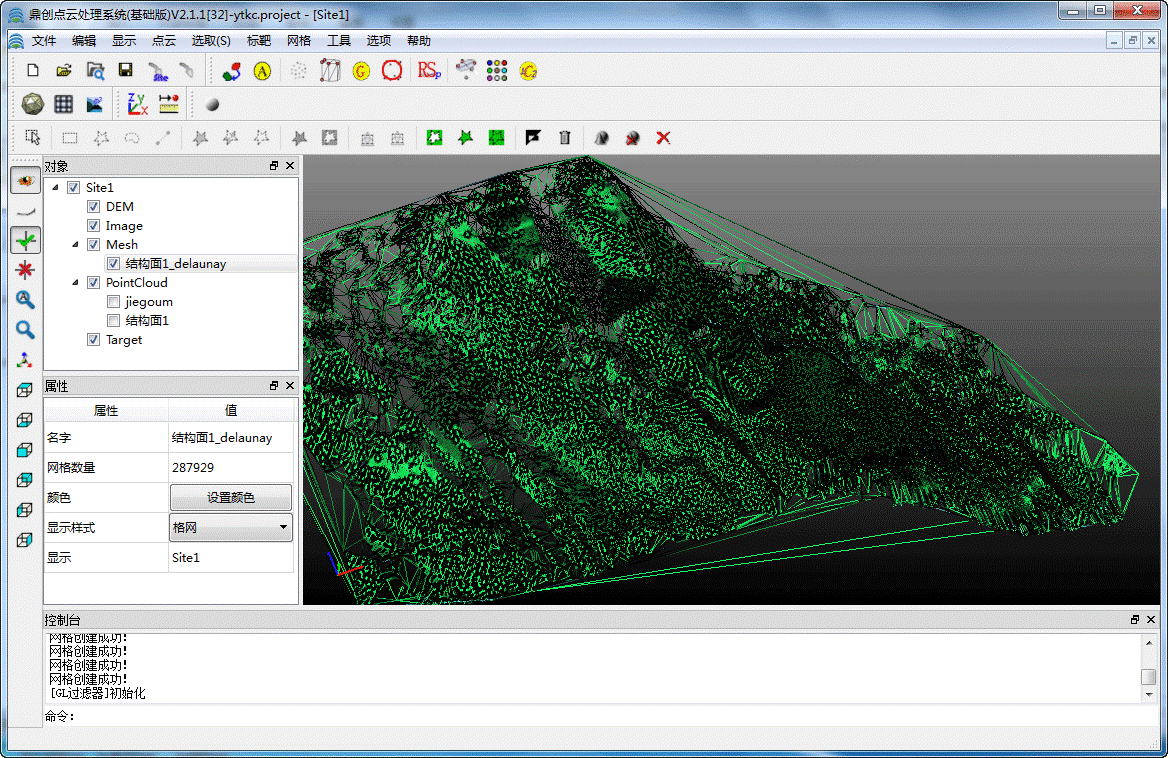Image resolution: width=1168 pixels, height=758 pixels.
Task: Click the XYZ coordinate axes icon
Action: click(x=137, y=104)
